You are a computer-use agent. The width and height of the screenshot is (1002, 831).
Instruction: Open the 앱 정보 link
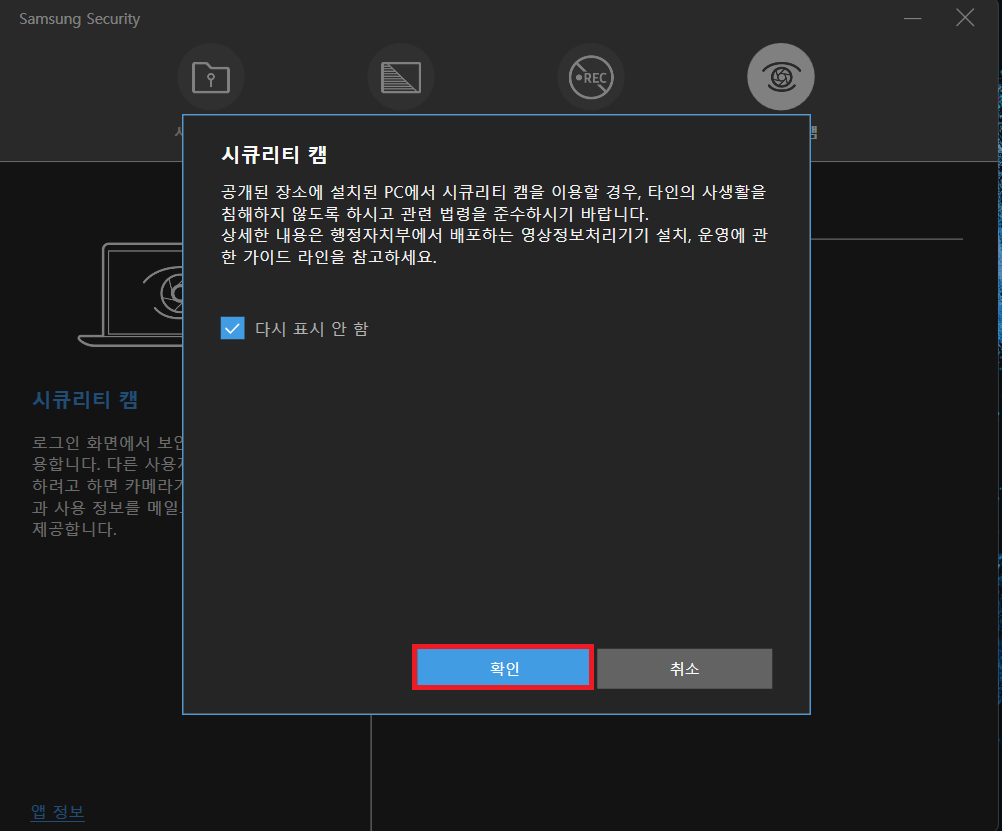point(58,812)
